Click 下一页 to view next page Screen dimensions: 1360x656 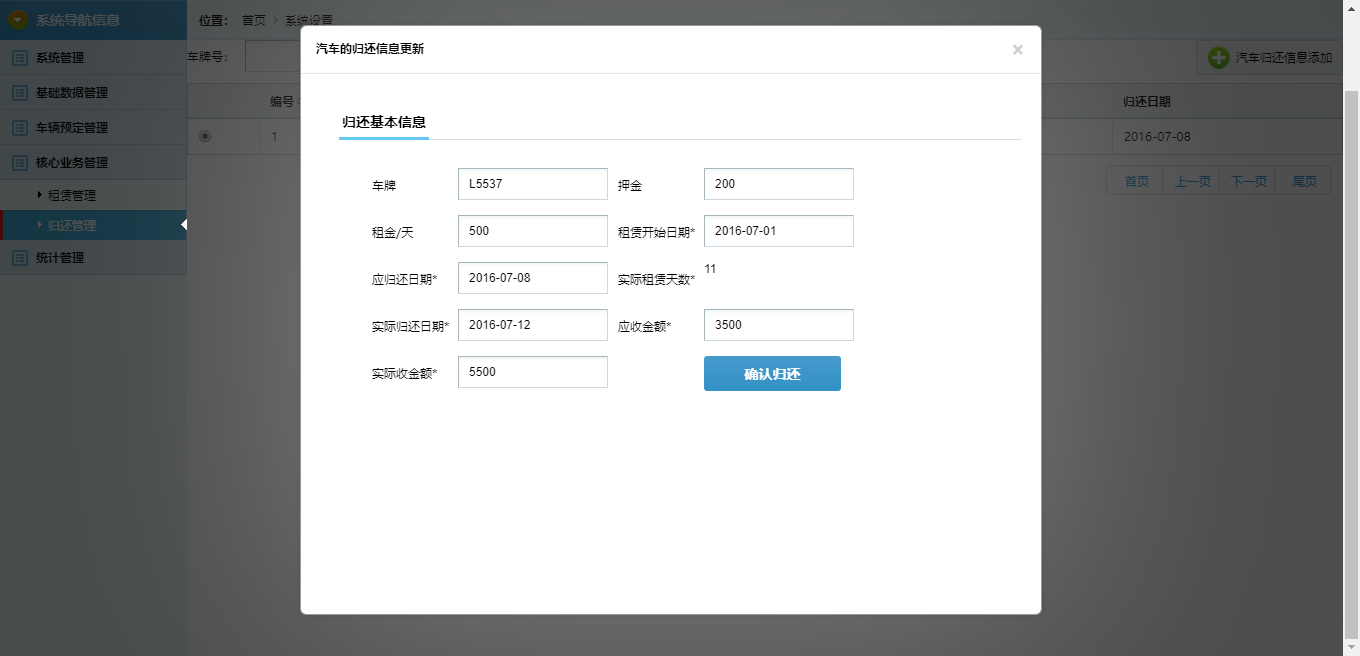point(1248,180)
